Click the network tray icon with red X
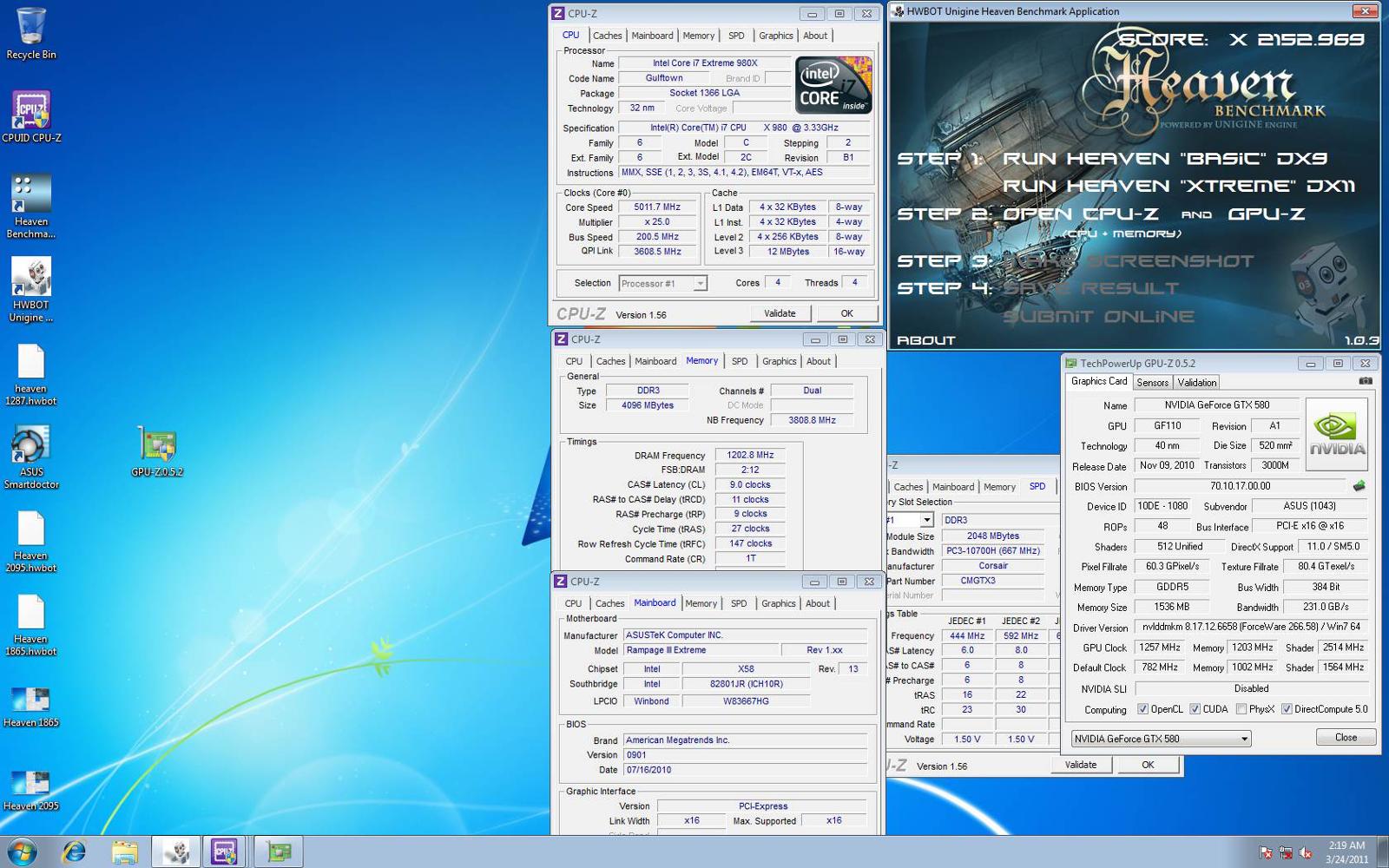Image resolution: width=1389 pixels, height=868 pixels. (1285, 853)
